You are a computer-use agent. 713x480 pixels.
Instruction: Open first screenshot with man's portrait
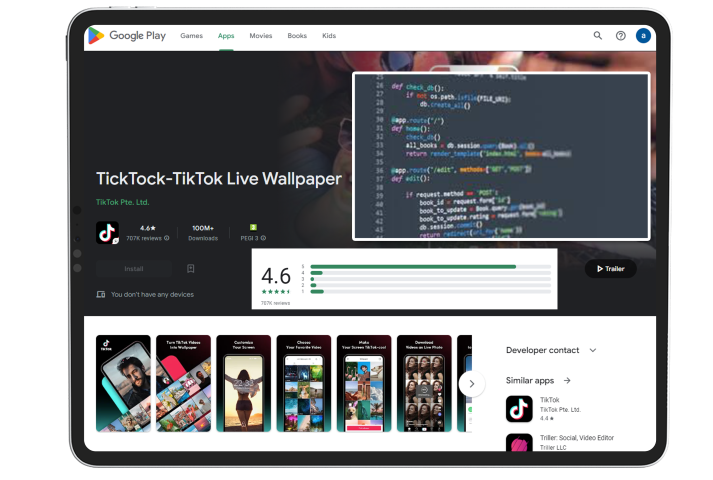click(123, 383)
